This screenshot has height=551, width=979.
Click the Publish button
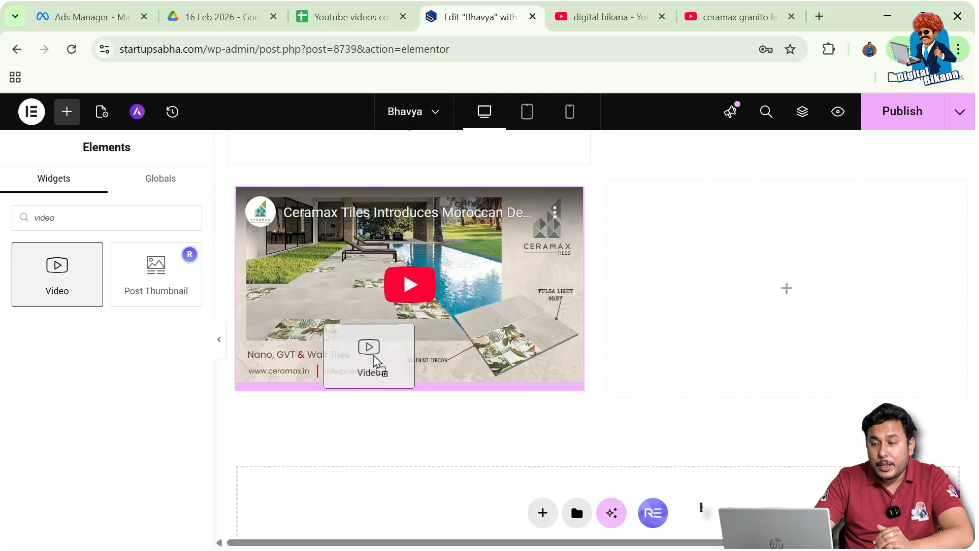[902, 111]
